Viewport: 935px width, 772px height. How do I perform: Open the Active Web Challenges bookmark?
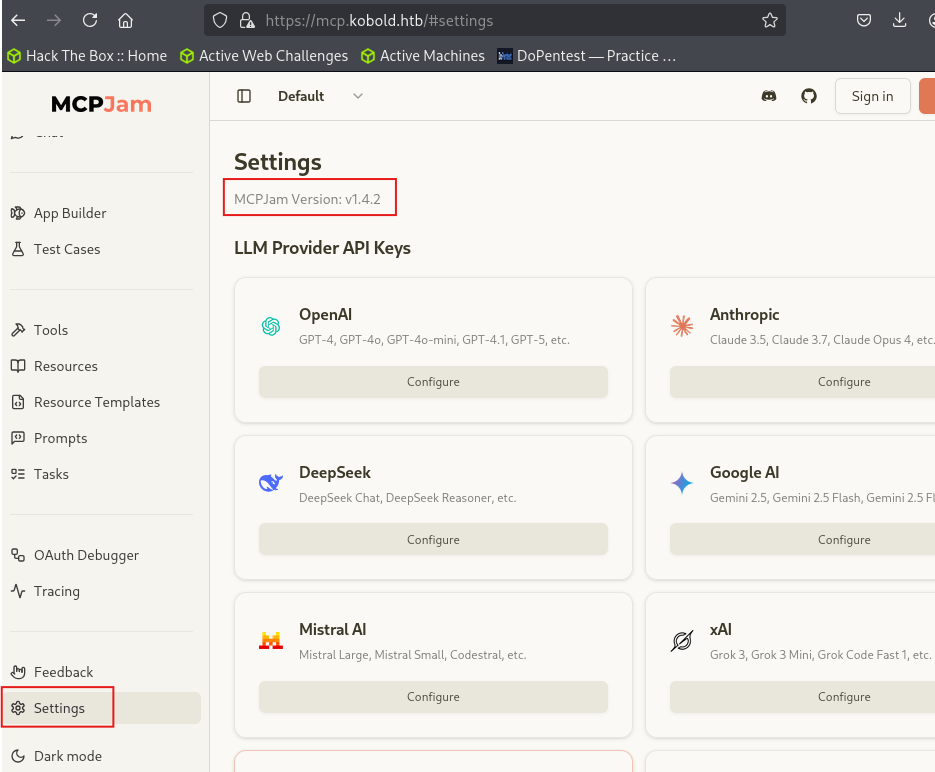click(x=264, y=56)
